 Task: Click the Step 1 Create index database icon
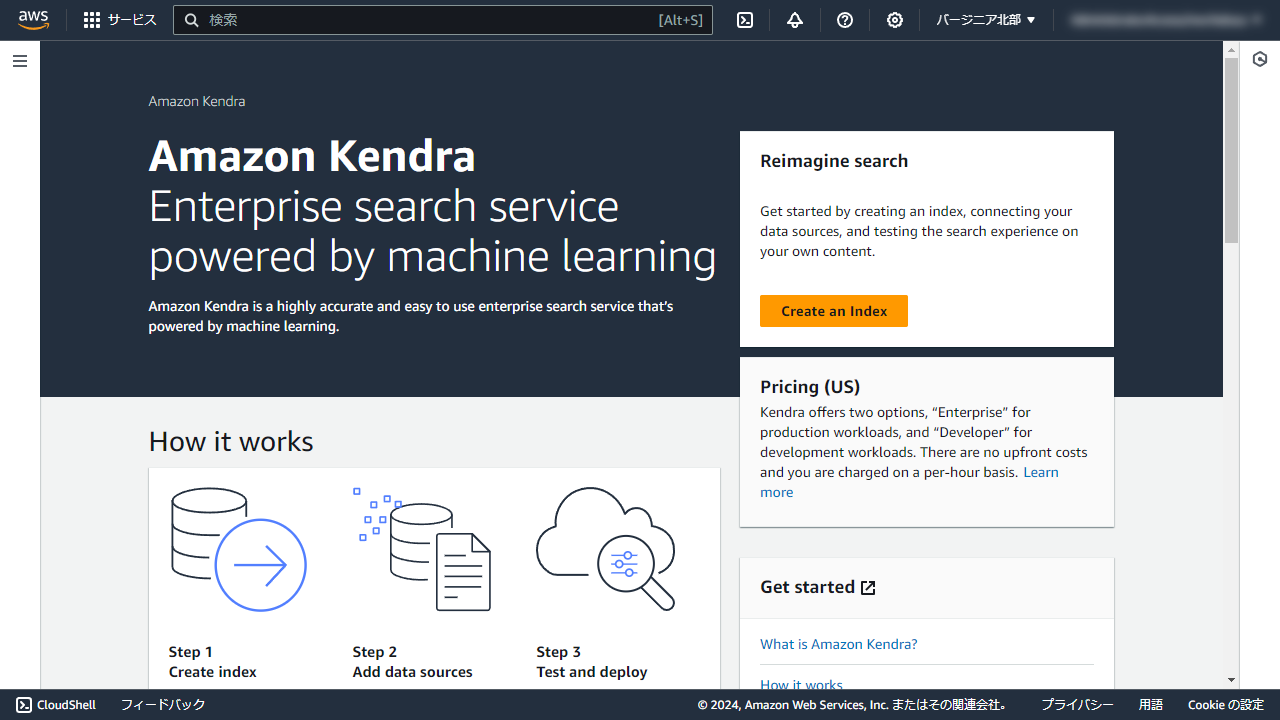[238, 549]
